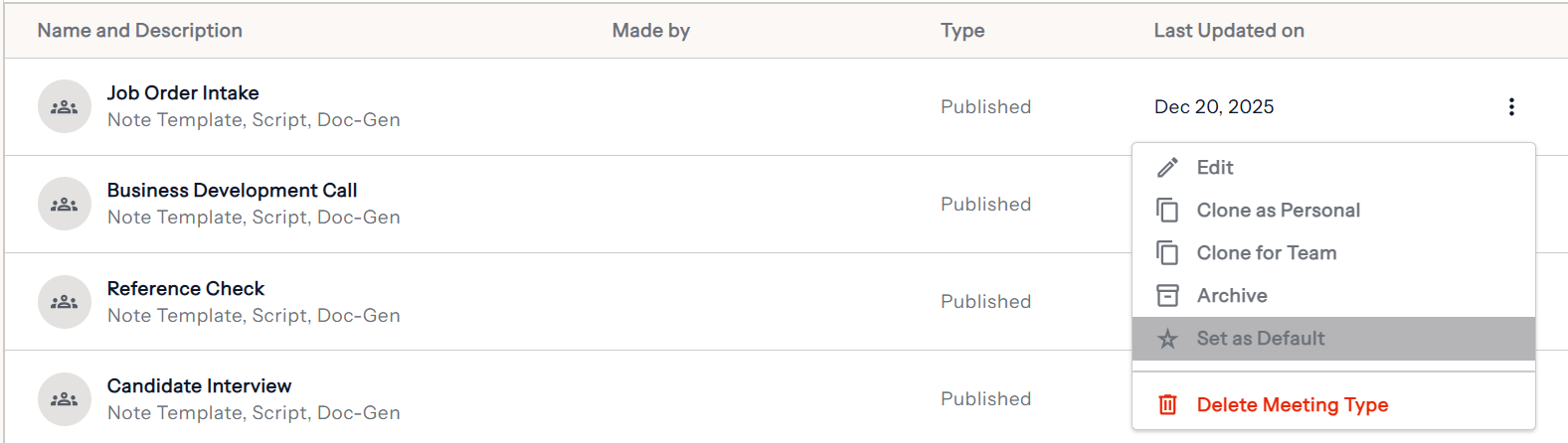Select Edit from the context menu

(x=1215, y=168)
